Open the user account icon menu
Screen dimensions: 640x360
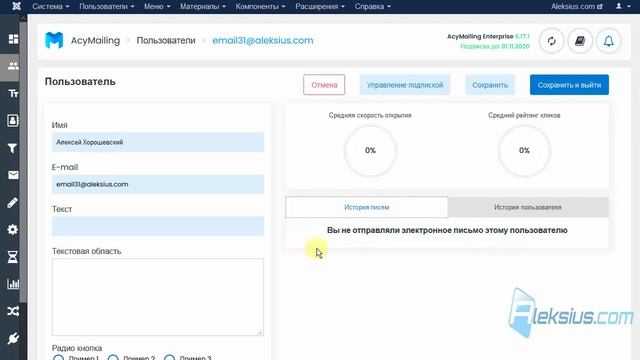622,6
